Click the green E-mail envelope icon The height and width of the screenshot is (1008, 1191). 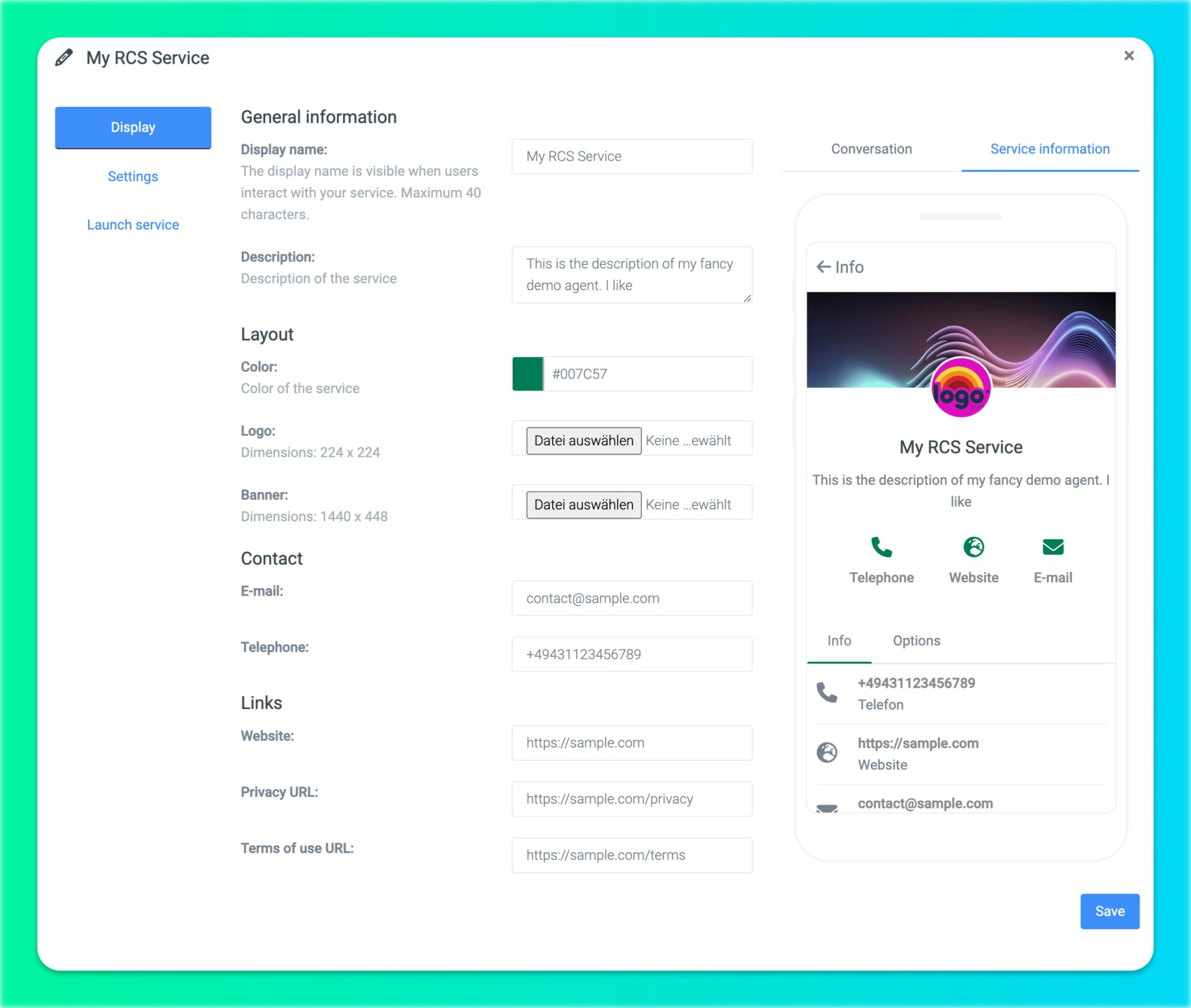point(1053,547)
